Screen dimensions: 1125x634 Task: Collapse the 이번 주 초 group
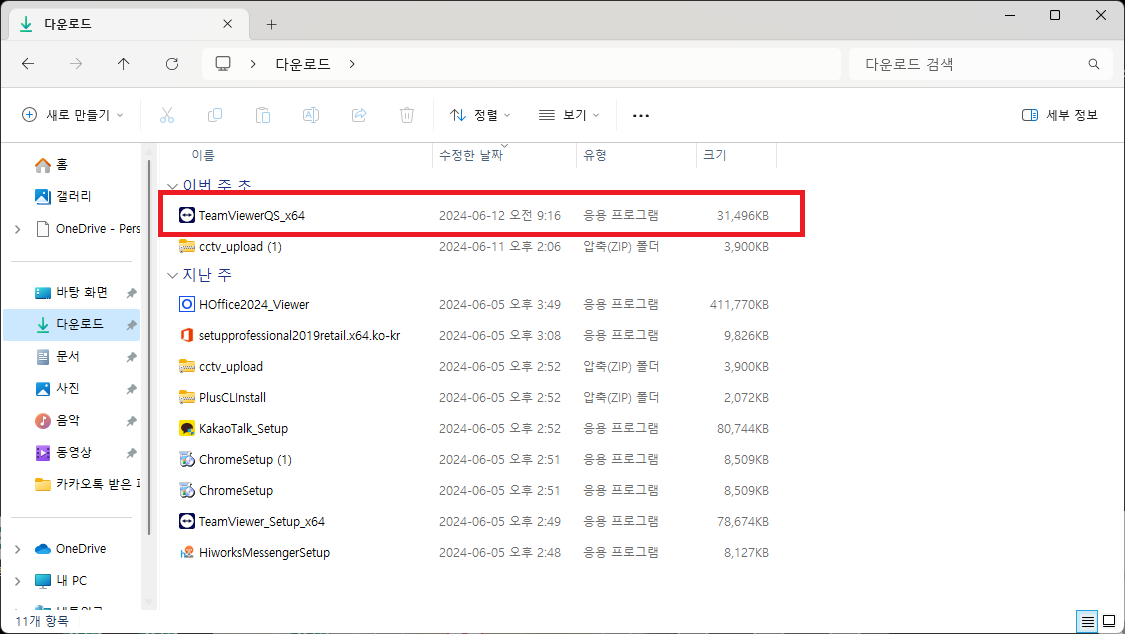point(172,186)
